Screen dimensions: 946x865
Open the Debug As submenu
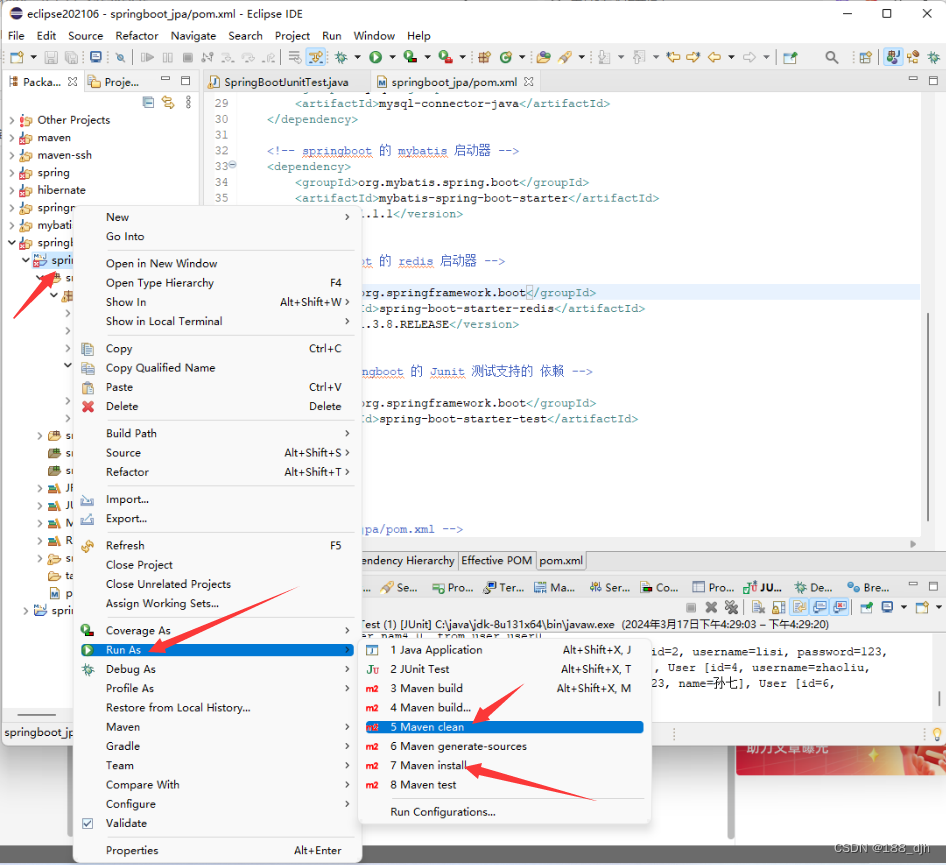217,669
